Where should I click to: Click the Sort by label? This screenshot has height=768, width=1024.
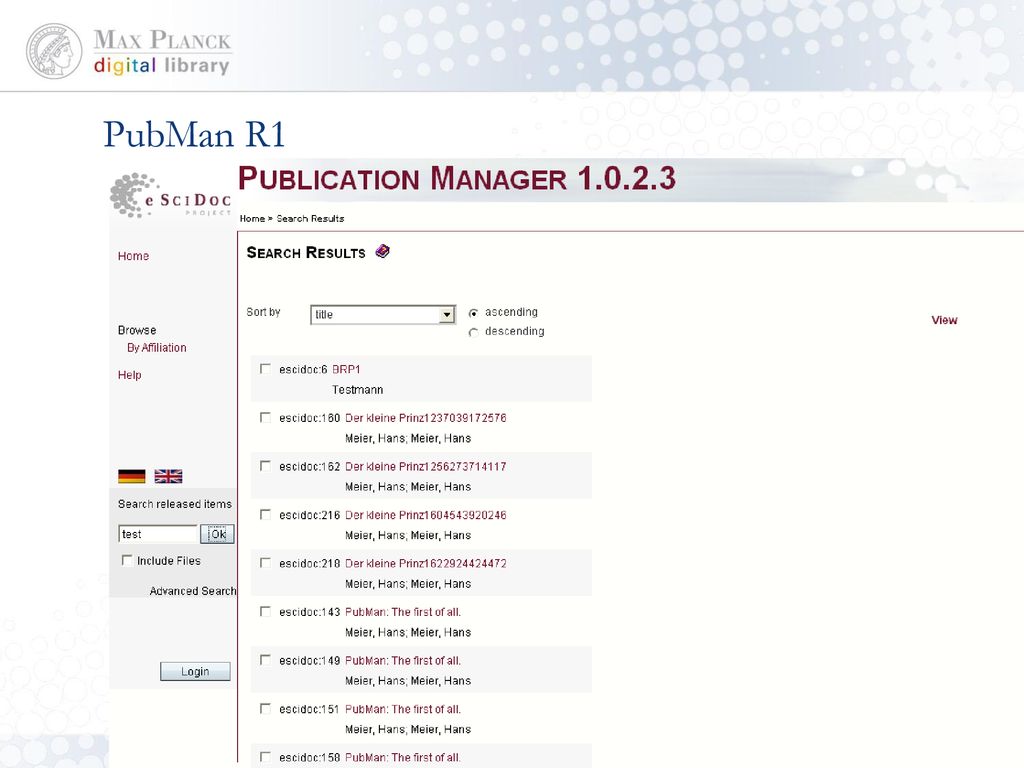[x=263, y=312]
